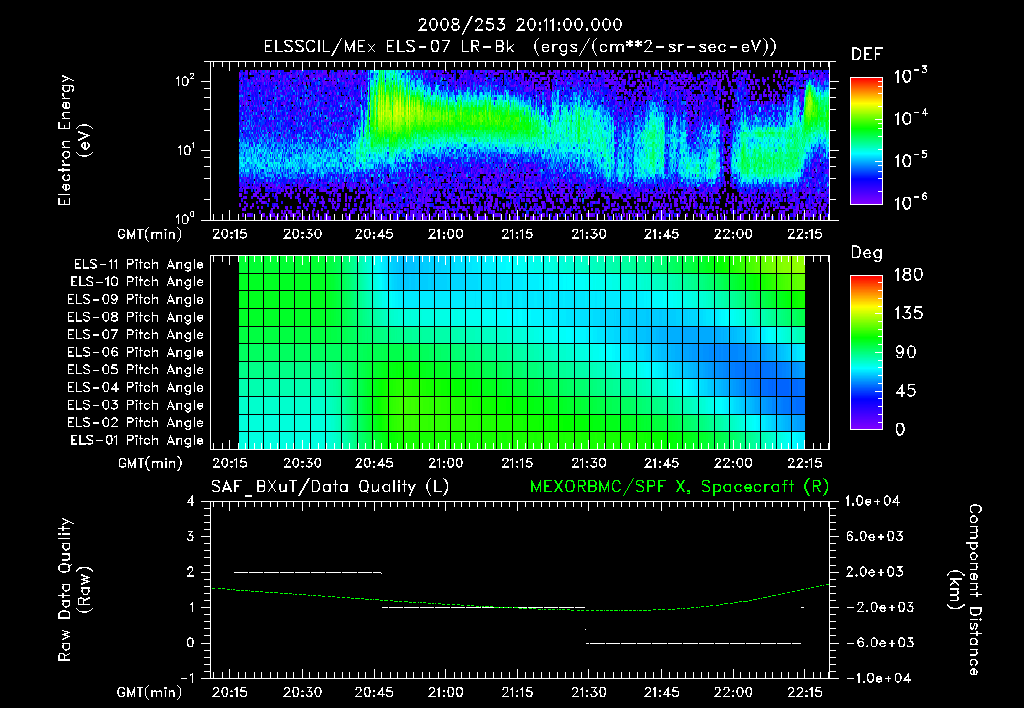
Task: Click the Deg pitch angle color bar
Action: point(866,352)
